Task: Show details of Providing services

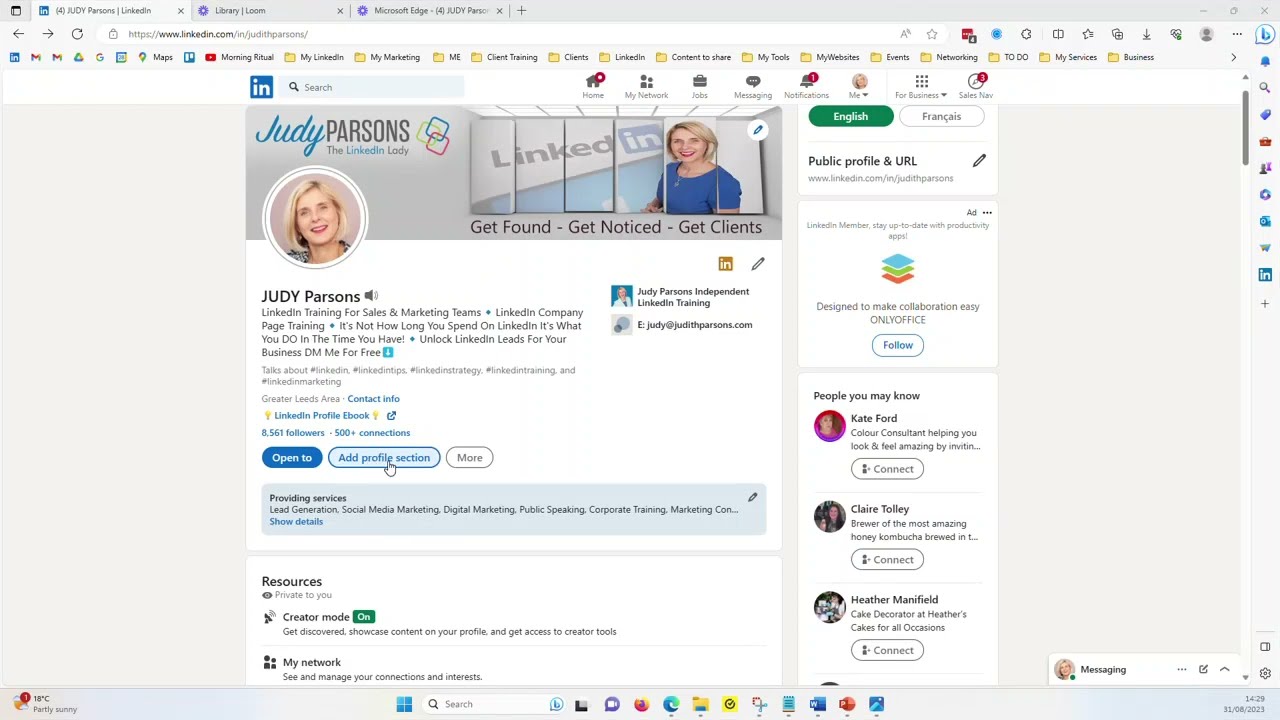Action: 296,522
